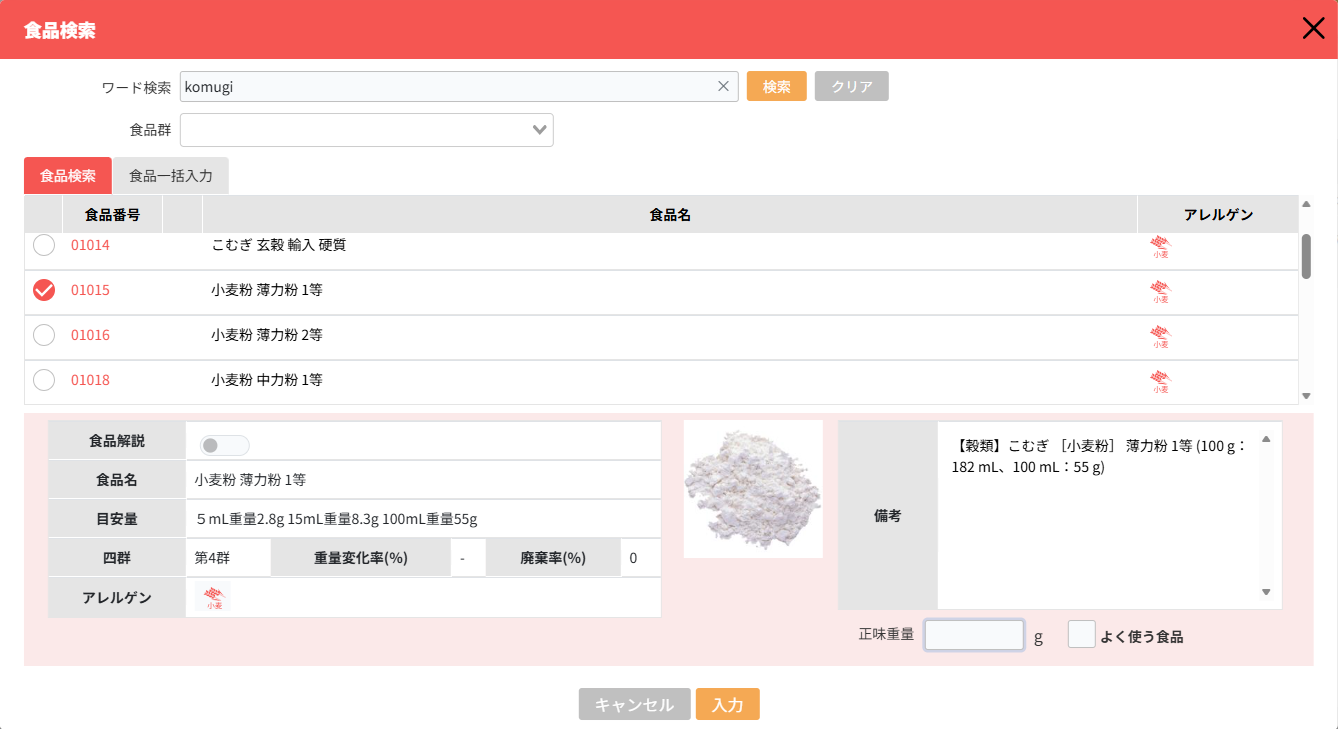Click wheat allergen icon in row 01016
The height and width of the screenshot is (729, 1338).
pyautogui.click(x=1160, y=337)
